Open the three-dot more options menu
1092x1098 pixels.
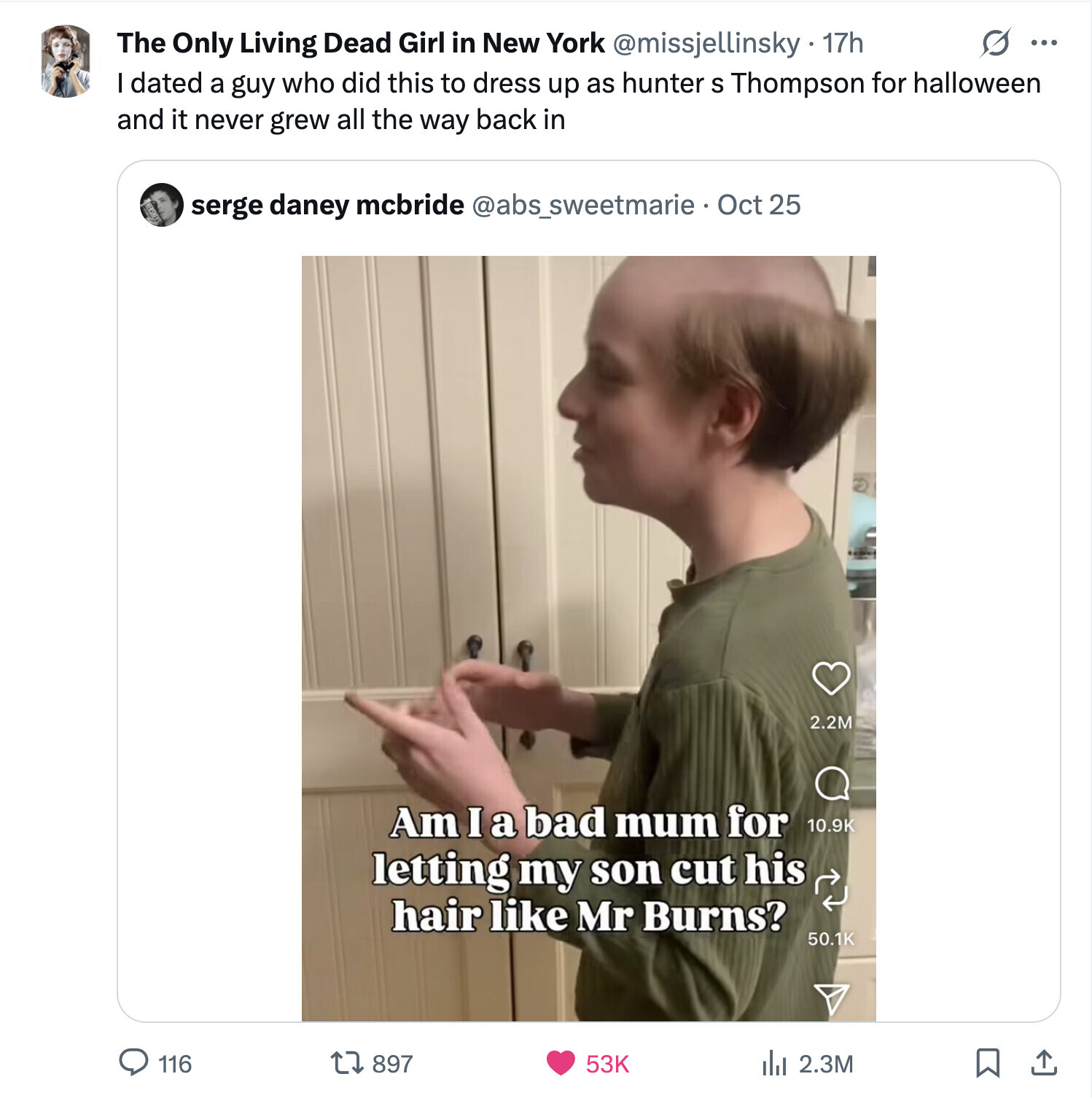[1044, 43]
